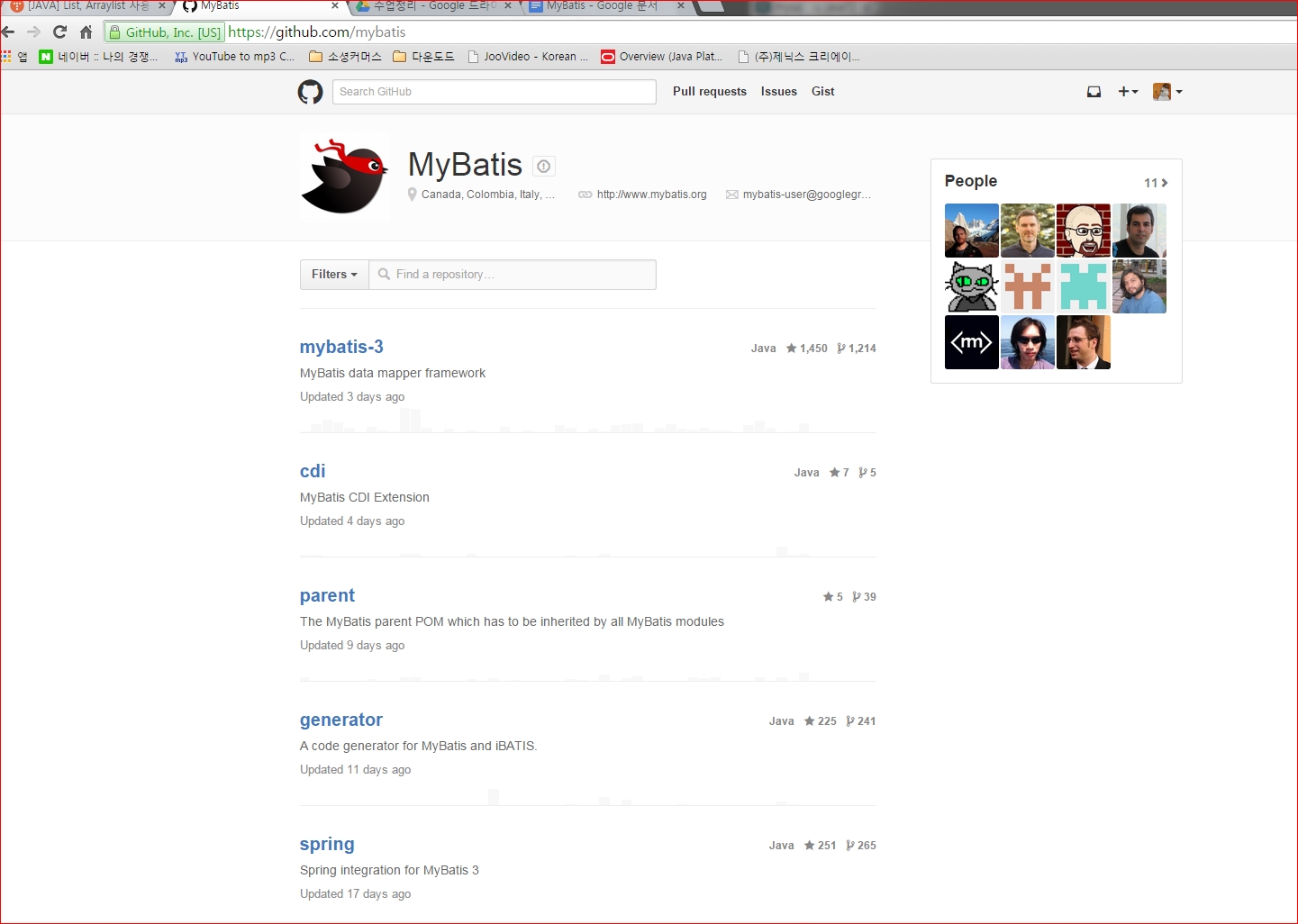The width and height of the screenshot is (1298, 924).
Task: Open member in suit and tie avatar
Action: [x=1084, y=342]
